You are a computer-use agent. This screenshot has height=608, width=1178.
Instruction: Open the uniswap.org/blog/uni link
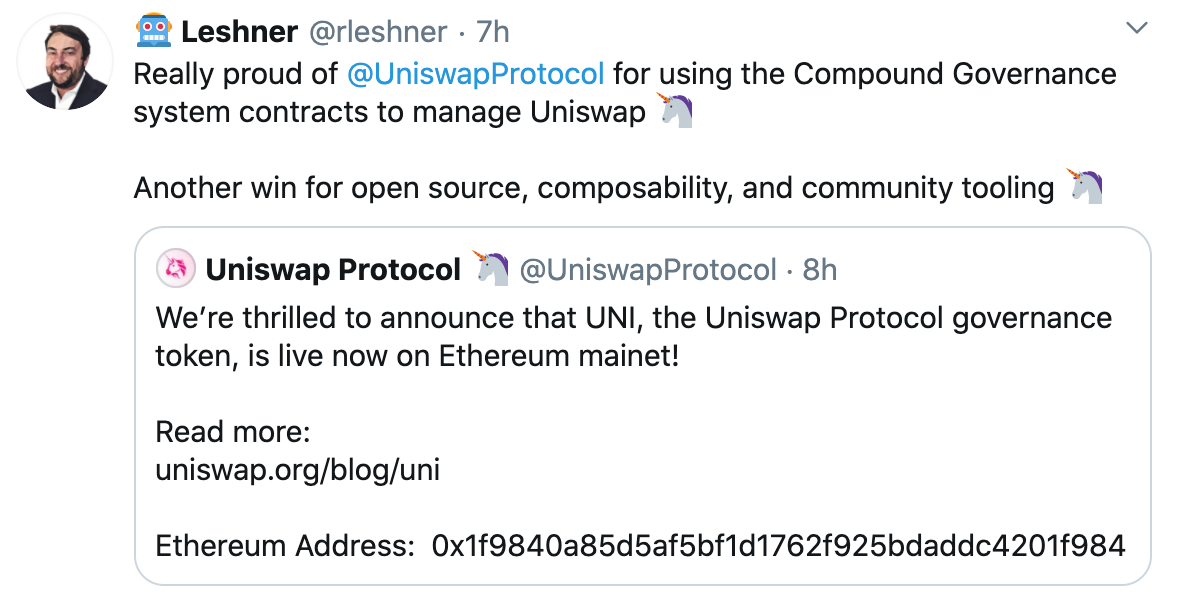(x=297, y=469)
